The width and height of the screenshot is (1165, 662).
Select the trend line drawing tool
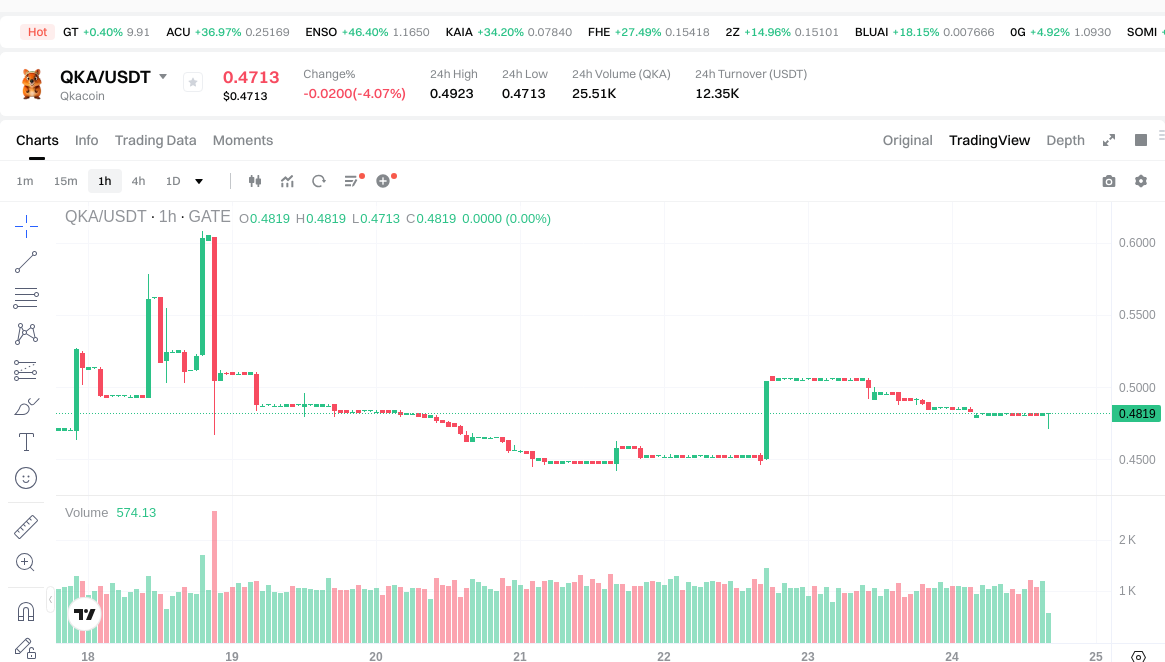(26, 262)
